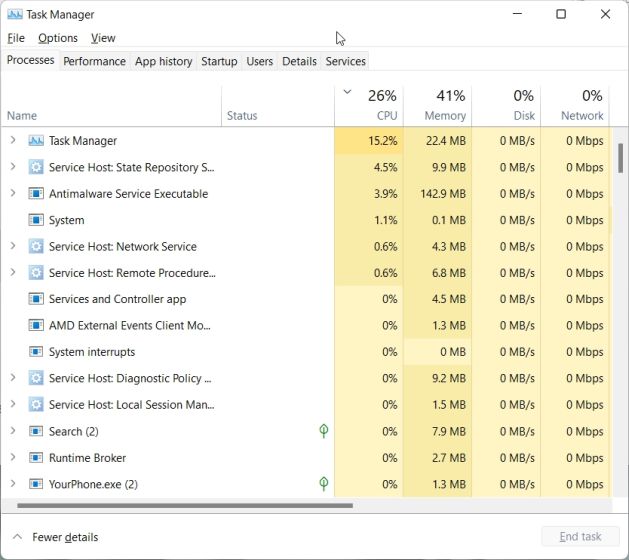The height and width of the screenshot is (560, 629).
Task: Switch to the Performance tab
Action: [x=94, y=61]
